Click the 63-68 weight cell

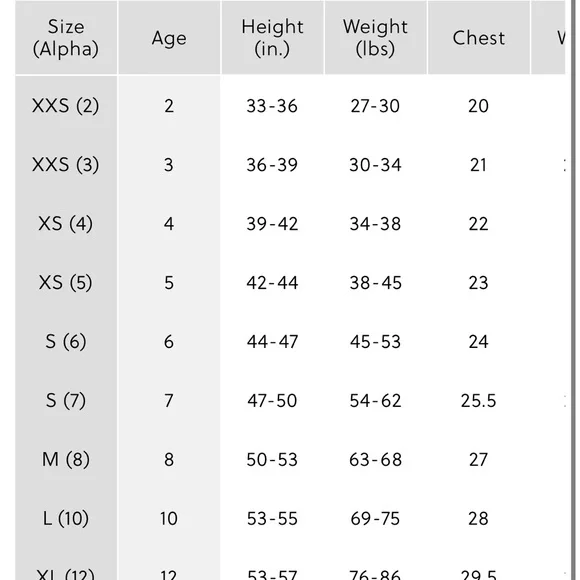tap(375, 460)
